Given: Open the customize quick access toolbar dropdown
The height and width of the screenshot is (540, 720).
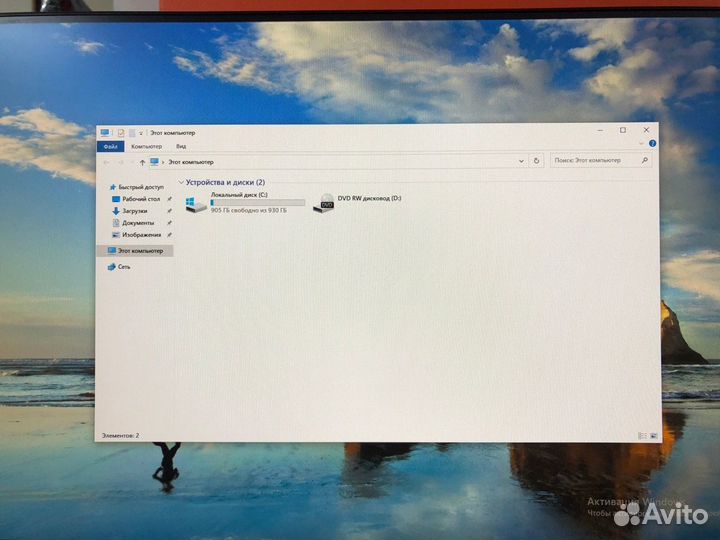Looking at the screenshot, I should pyautogui.click(x=141, y=133).
